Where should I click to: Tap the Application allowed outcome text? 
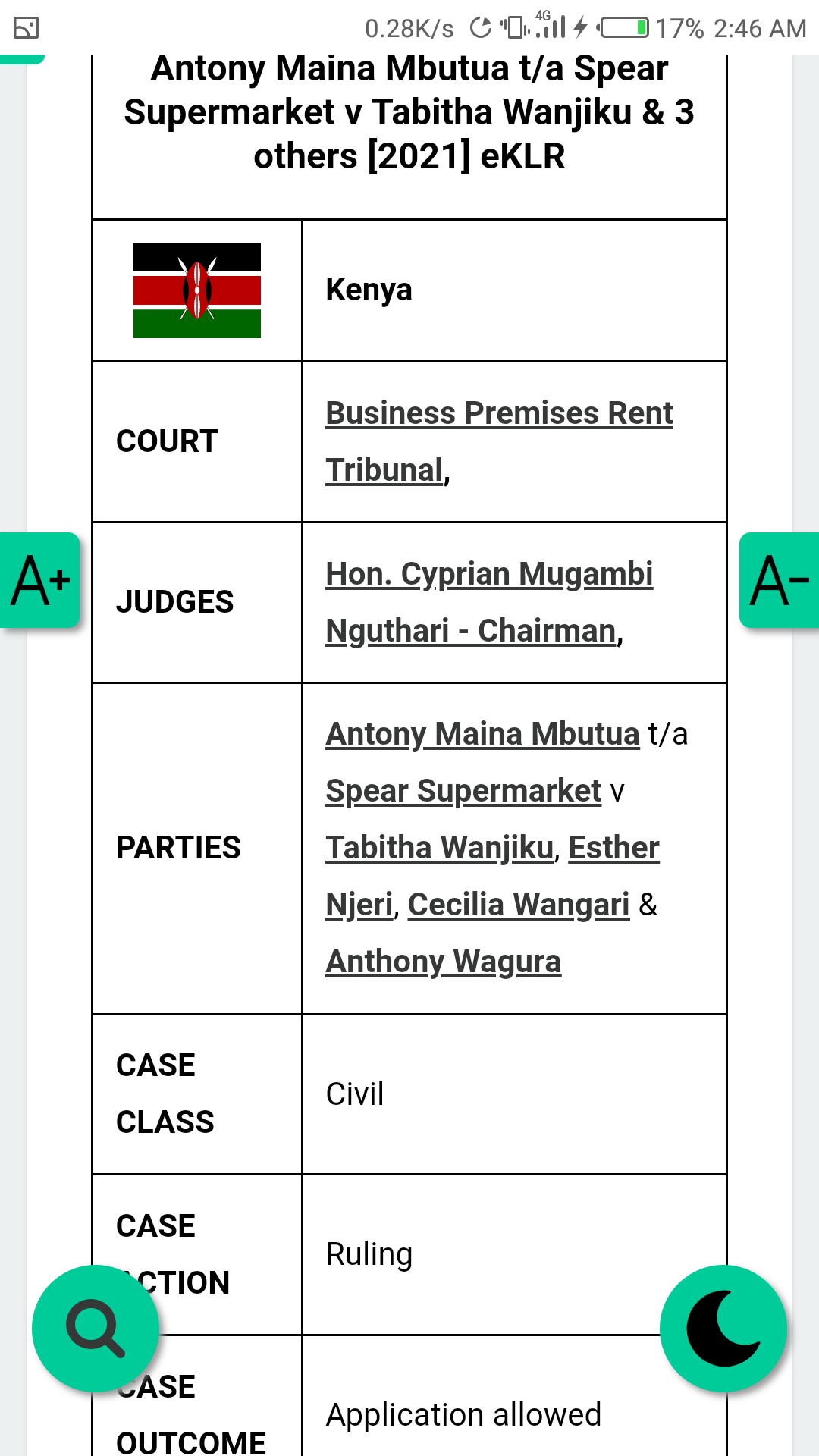(463, 1415)
